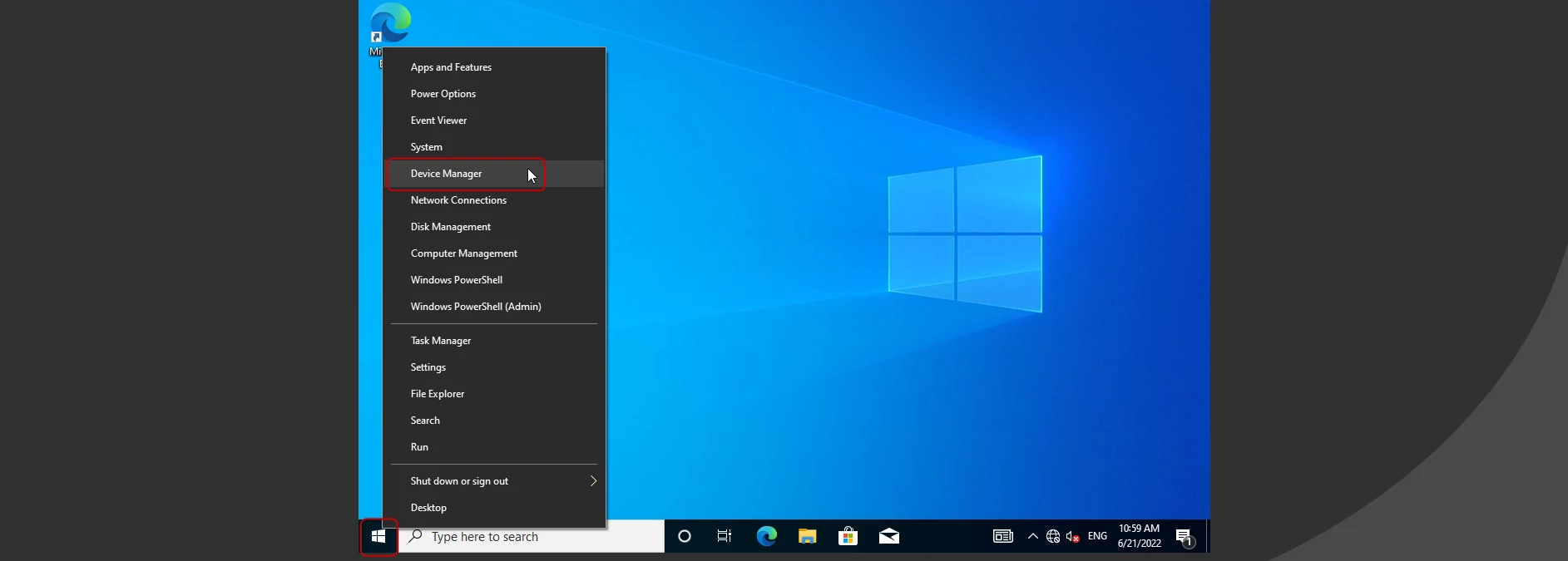1568x561 pixels.
Task: Open File Explorer menu entry
Action: [x=494, y=394]
